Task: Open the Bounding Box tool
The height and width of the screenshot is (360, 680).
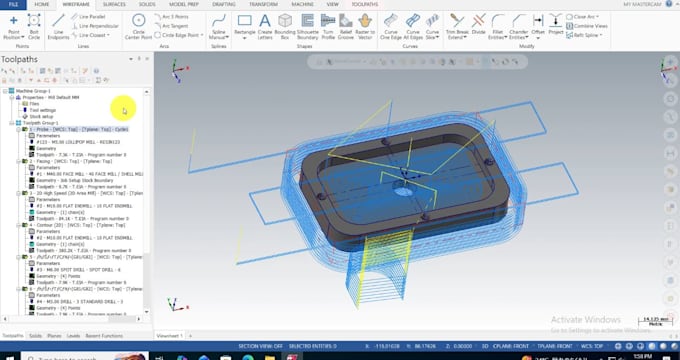Action: 284,26
